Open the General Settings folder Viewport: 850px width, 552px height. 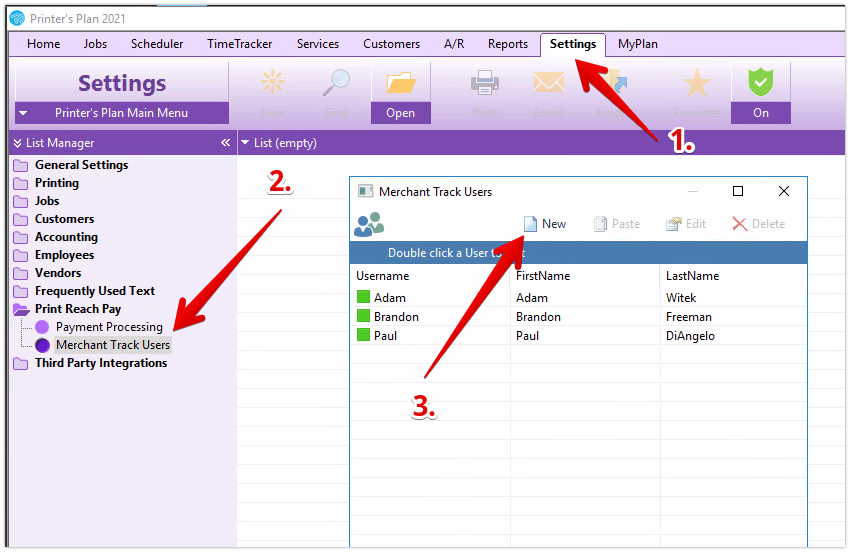[81, 165]
